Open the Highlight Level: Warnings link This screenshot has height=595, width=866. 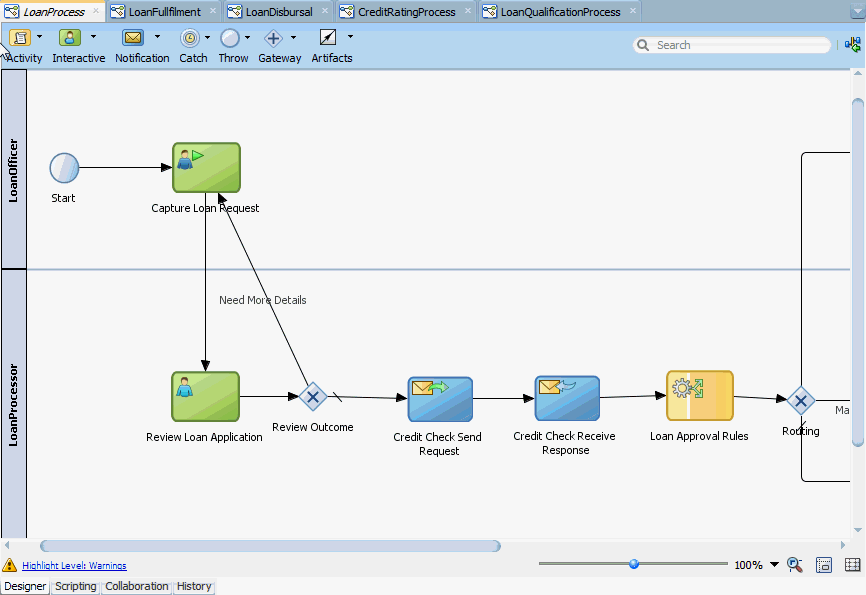(74, 565)
